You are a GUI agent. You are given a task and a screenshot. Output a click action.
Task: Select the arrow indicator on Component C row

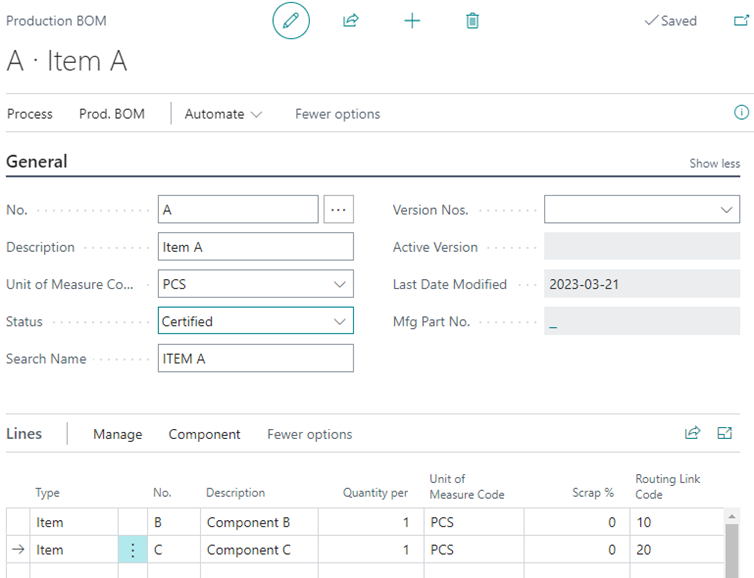(18, 549)
